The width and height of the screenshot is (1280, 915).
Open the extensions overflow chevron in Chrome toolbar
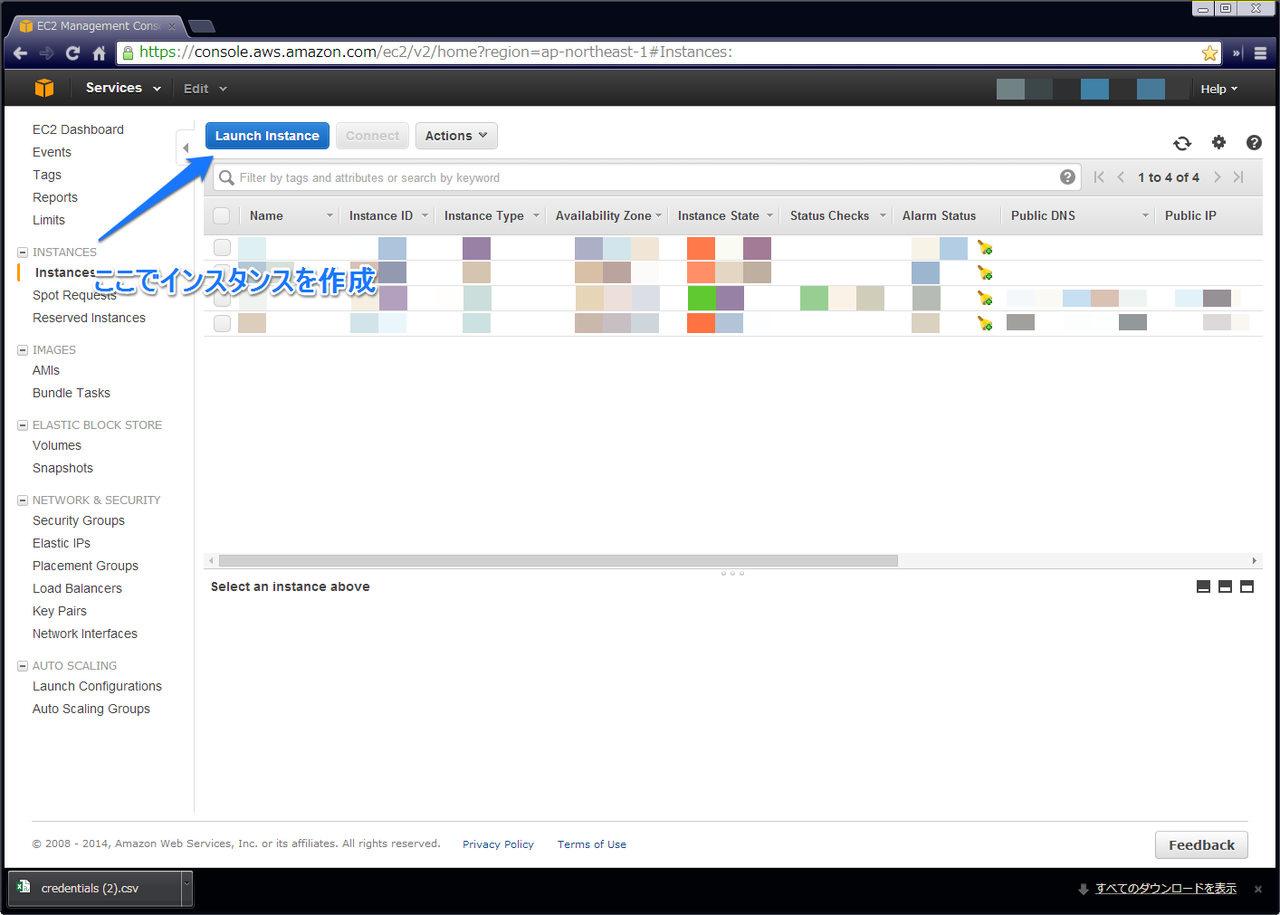tap(1237, 53)
